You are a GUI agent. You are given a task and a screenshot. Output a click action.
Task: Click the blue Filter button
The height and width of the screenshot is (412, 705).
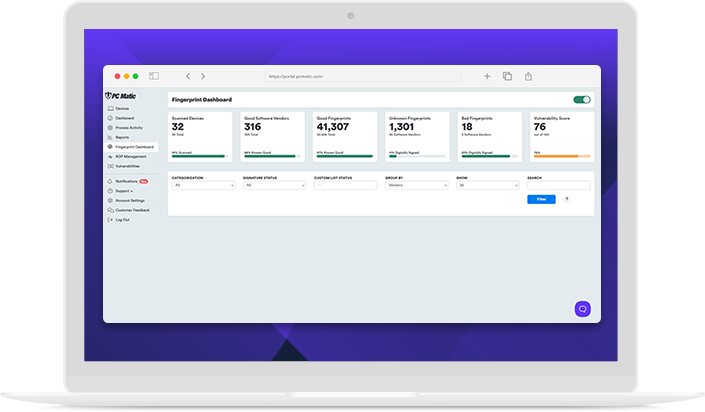(541, 199)
